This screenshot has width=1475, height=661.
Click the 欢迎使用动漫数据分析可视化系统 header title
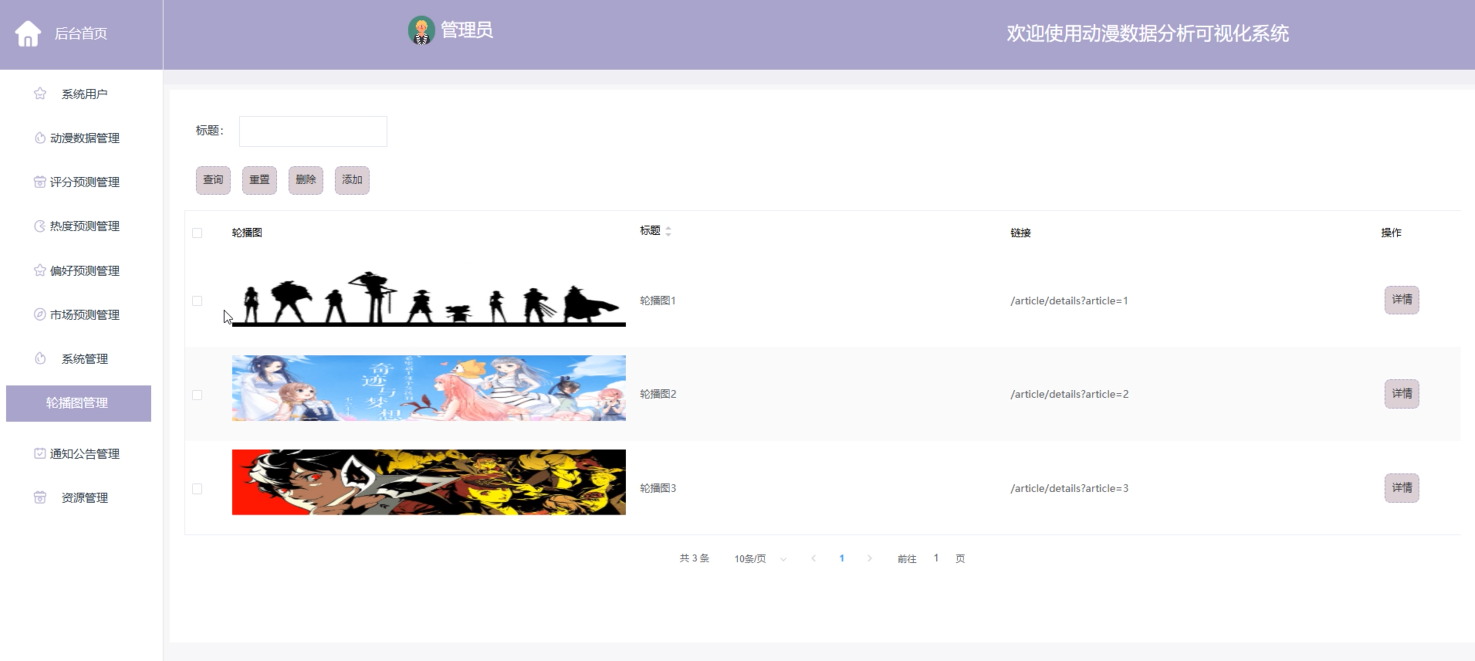point(1148,33)
